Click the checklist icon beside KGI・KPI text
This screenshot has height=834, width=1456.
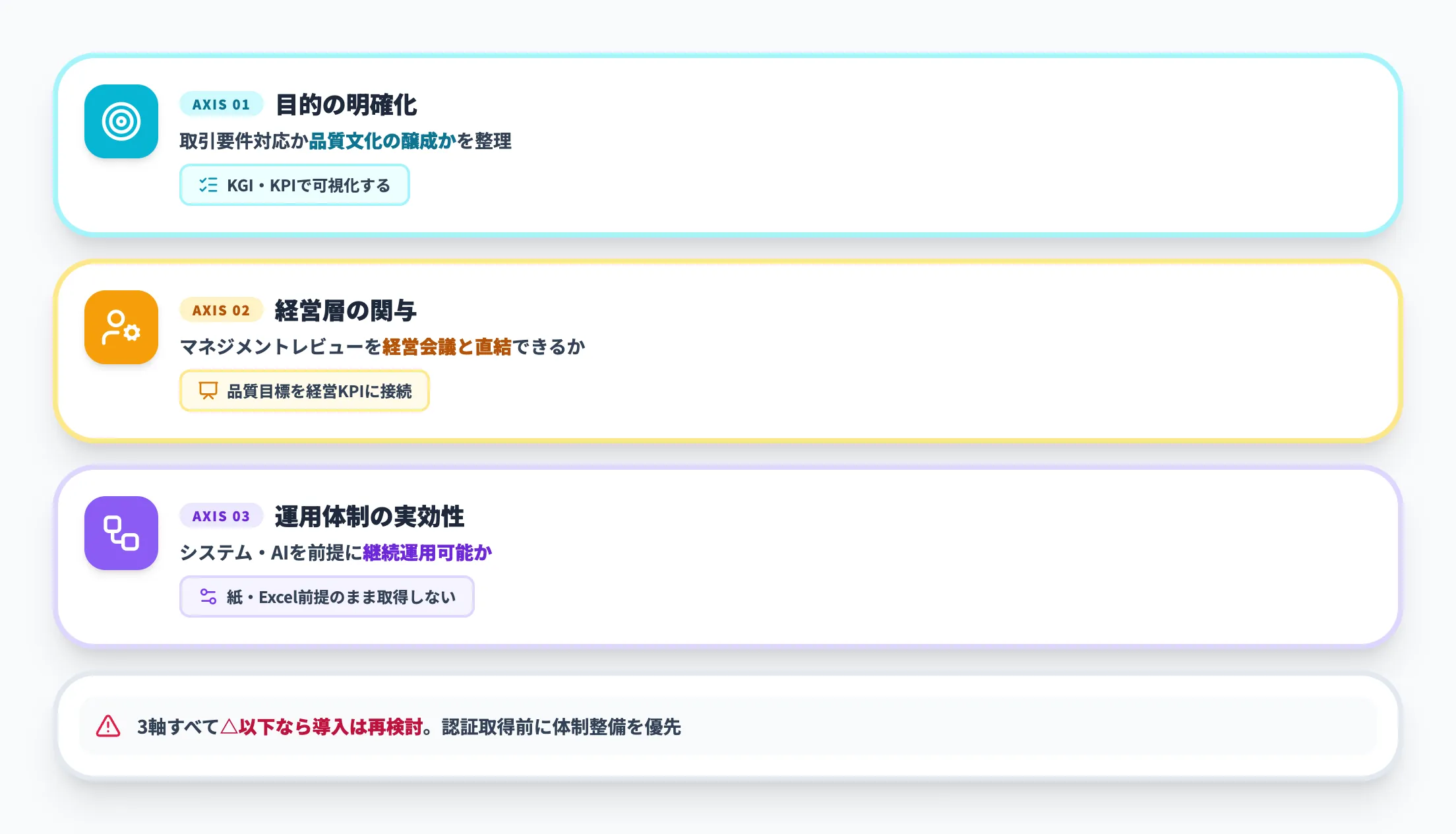pyautogui.click(x=208, y=185)
